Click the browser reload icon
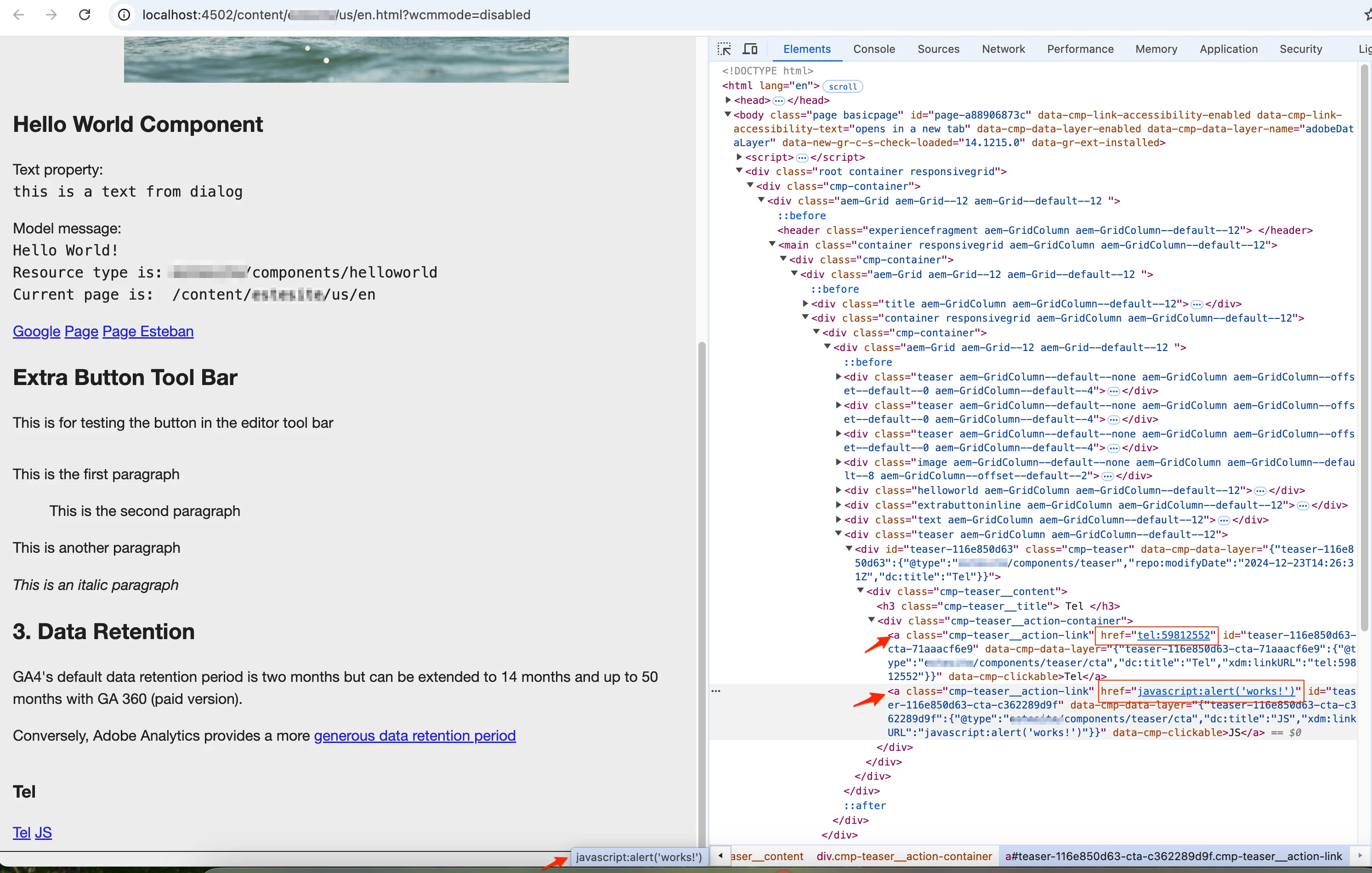The height and width of the screenshot is (873, 1372). point(85,15)
